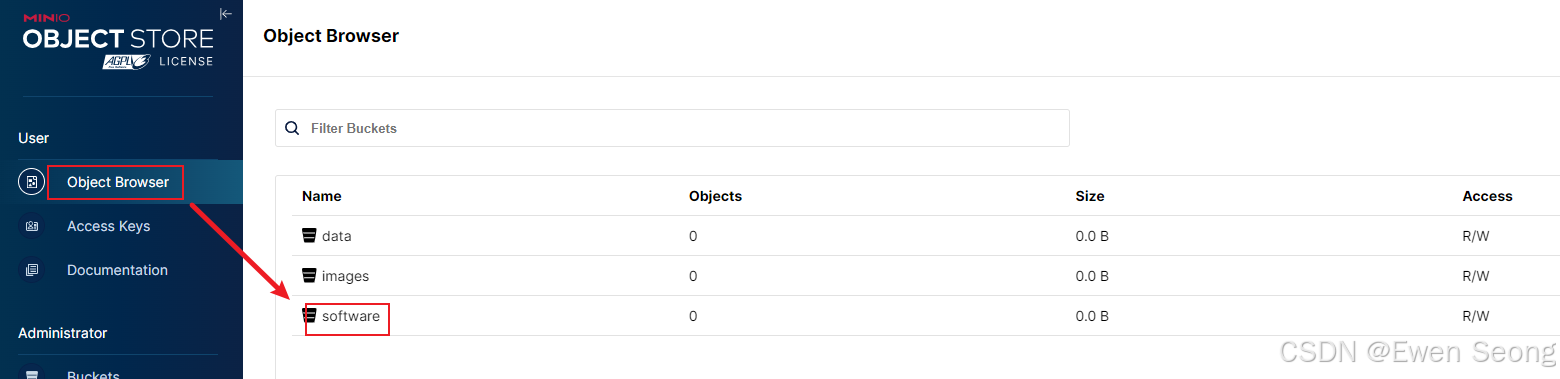Click the Access Keys sidebar icon

coord(31,226)
